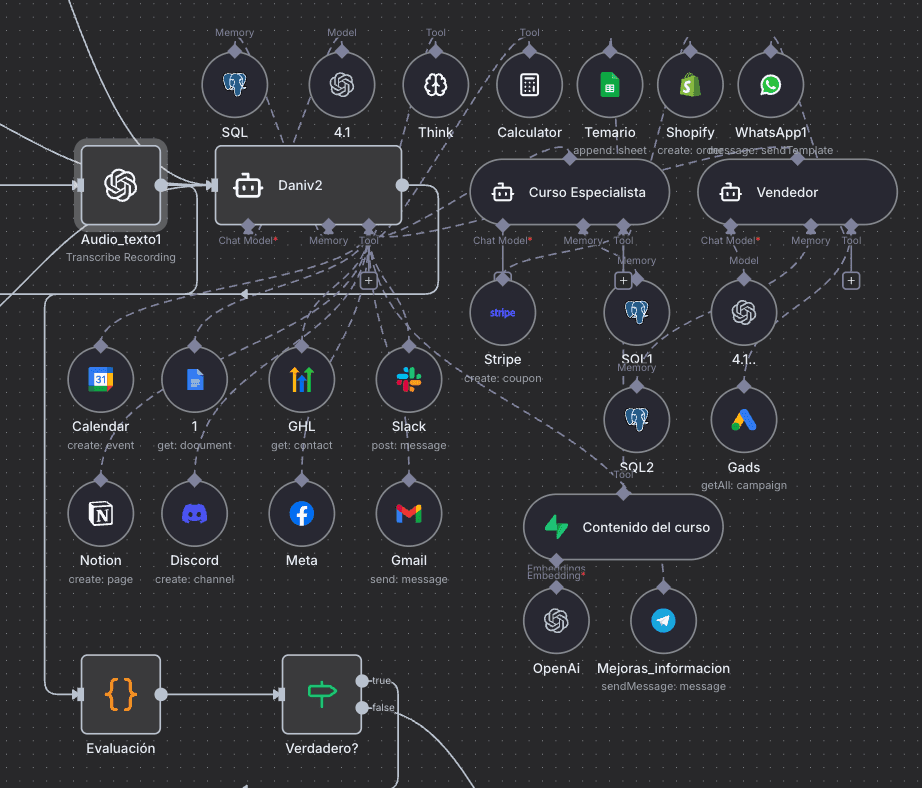Select the Contenido del curso vector store node
Screen dimensions: 922x788
point(623,527)
